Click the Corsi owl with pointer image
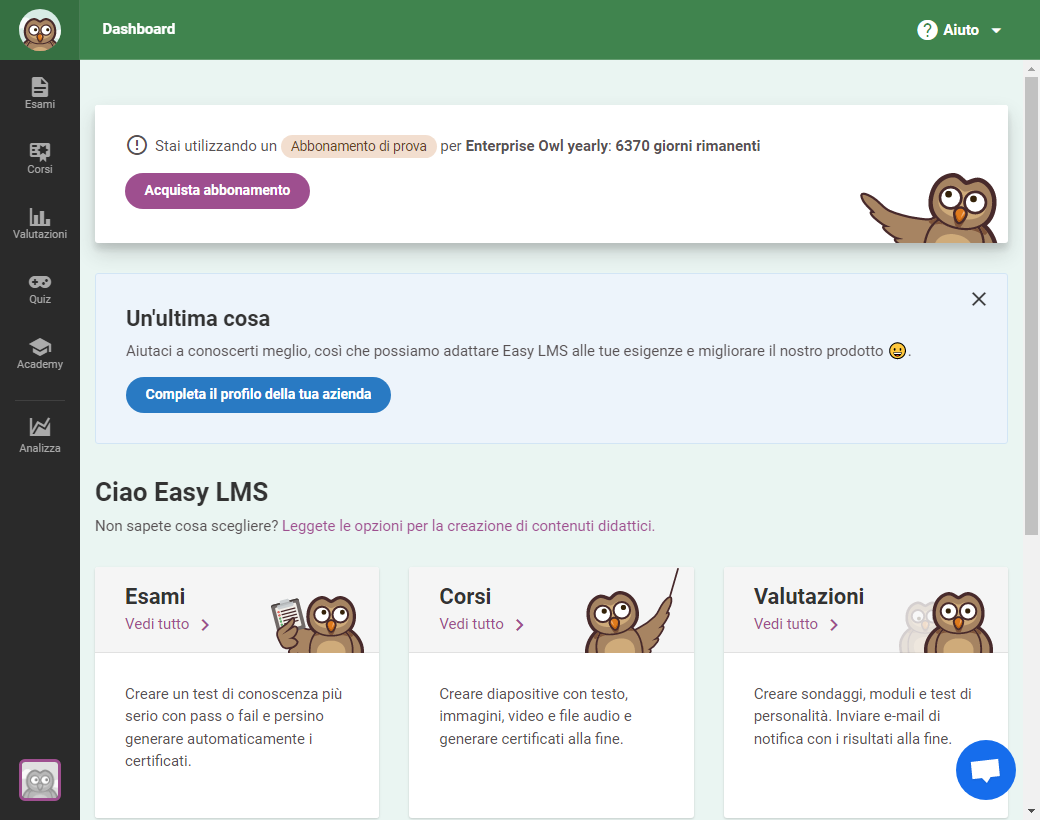This screenshot has width=1040, height=820. coord(632,612)
